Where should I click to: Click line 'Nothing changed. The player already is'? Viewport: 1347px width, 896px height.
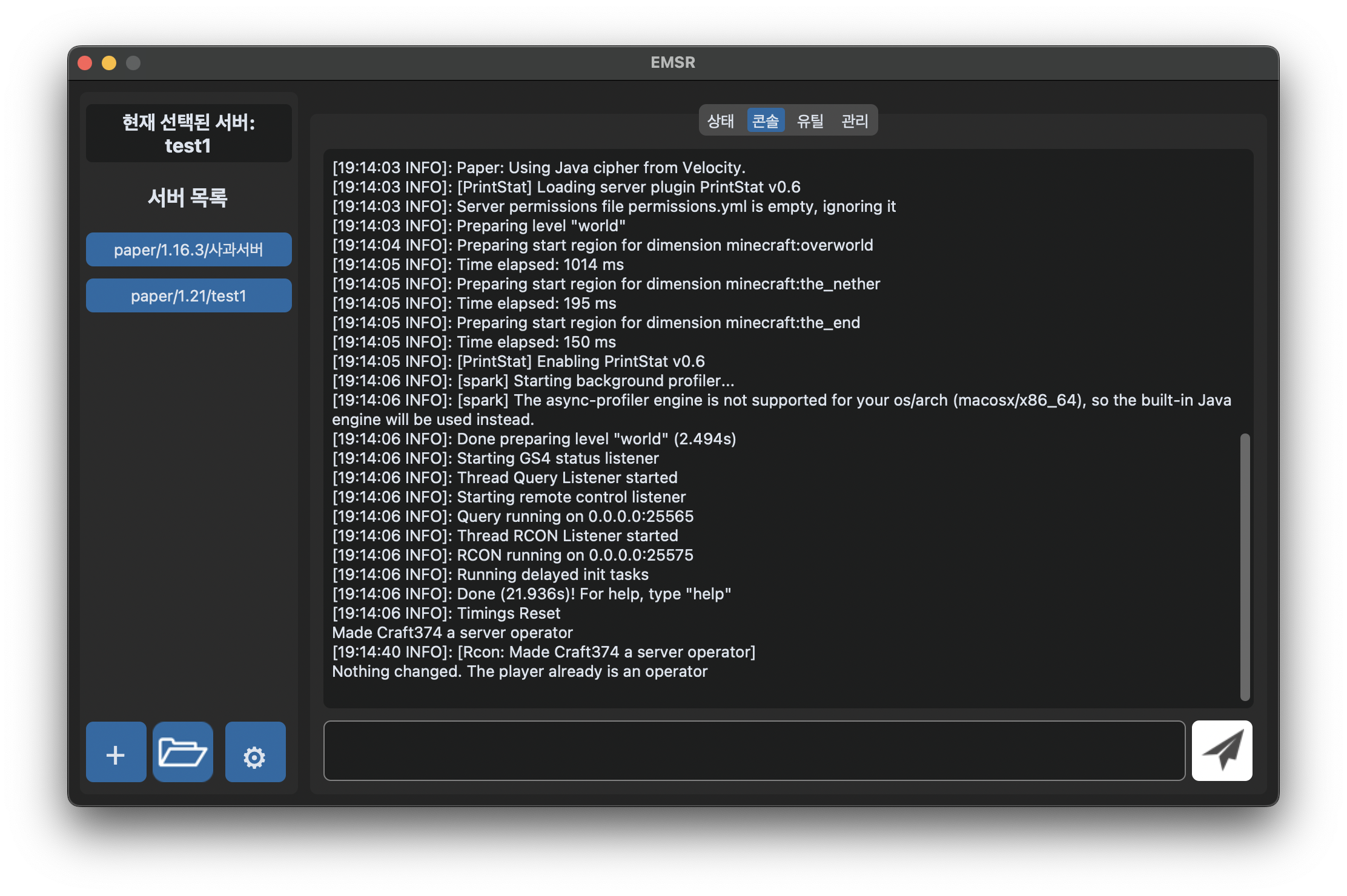pos(520,671)
